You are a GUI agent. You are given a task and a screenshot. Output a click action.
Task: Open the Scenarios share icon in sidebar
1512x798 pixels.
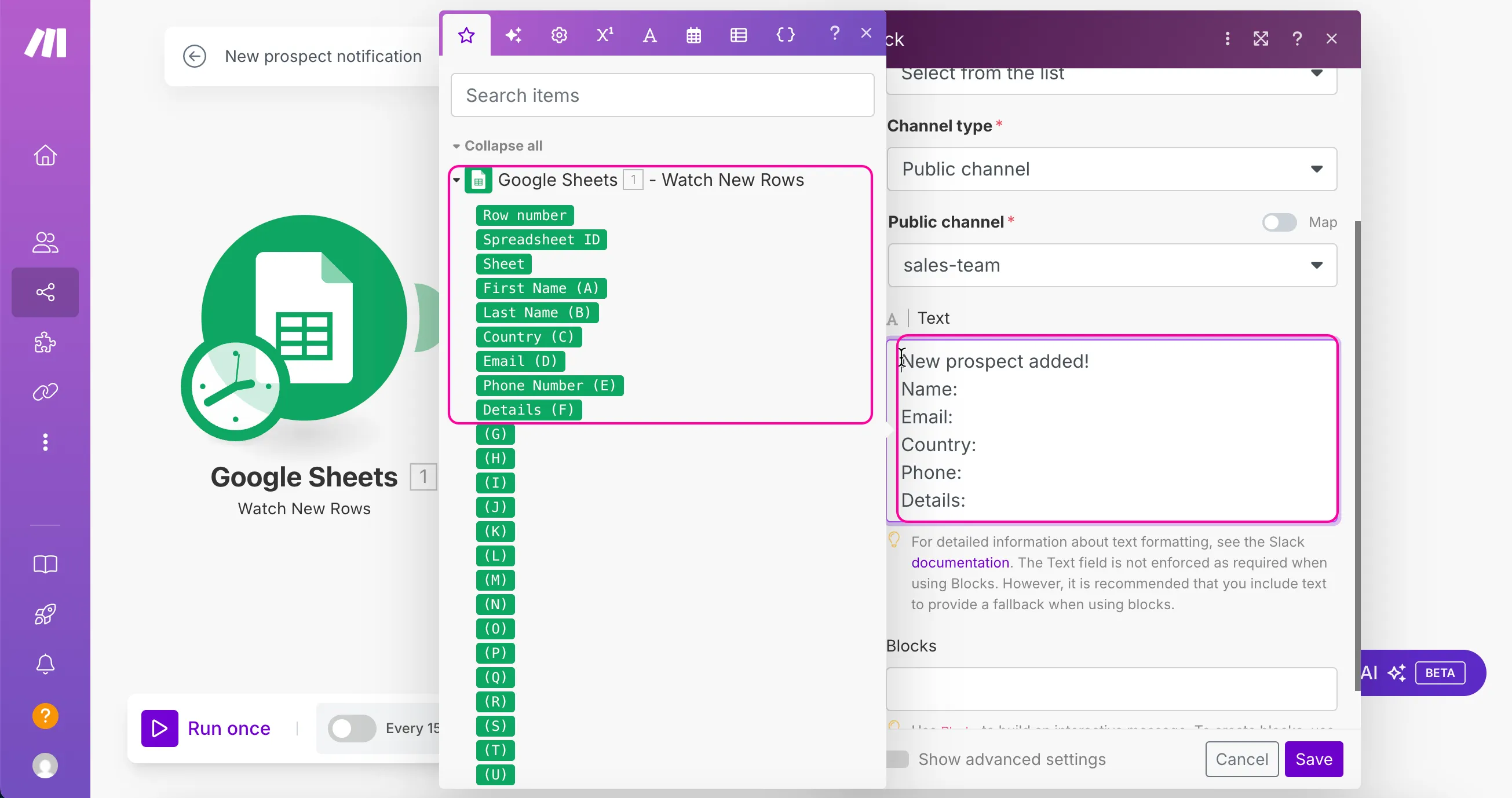(45, 292)
